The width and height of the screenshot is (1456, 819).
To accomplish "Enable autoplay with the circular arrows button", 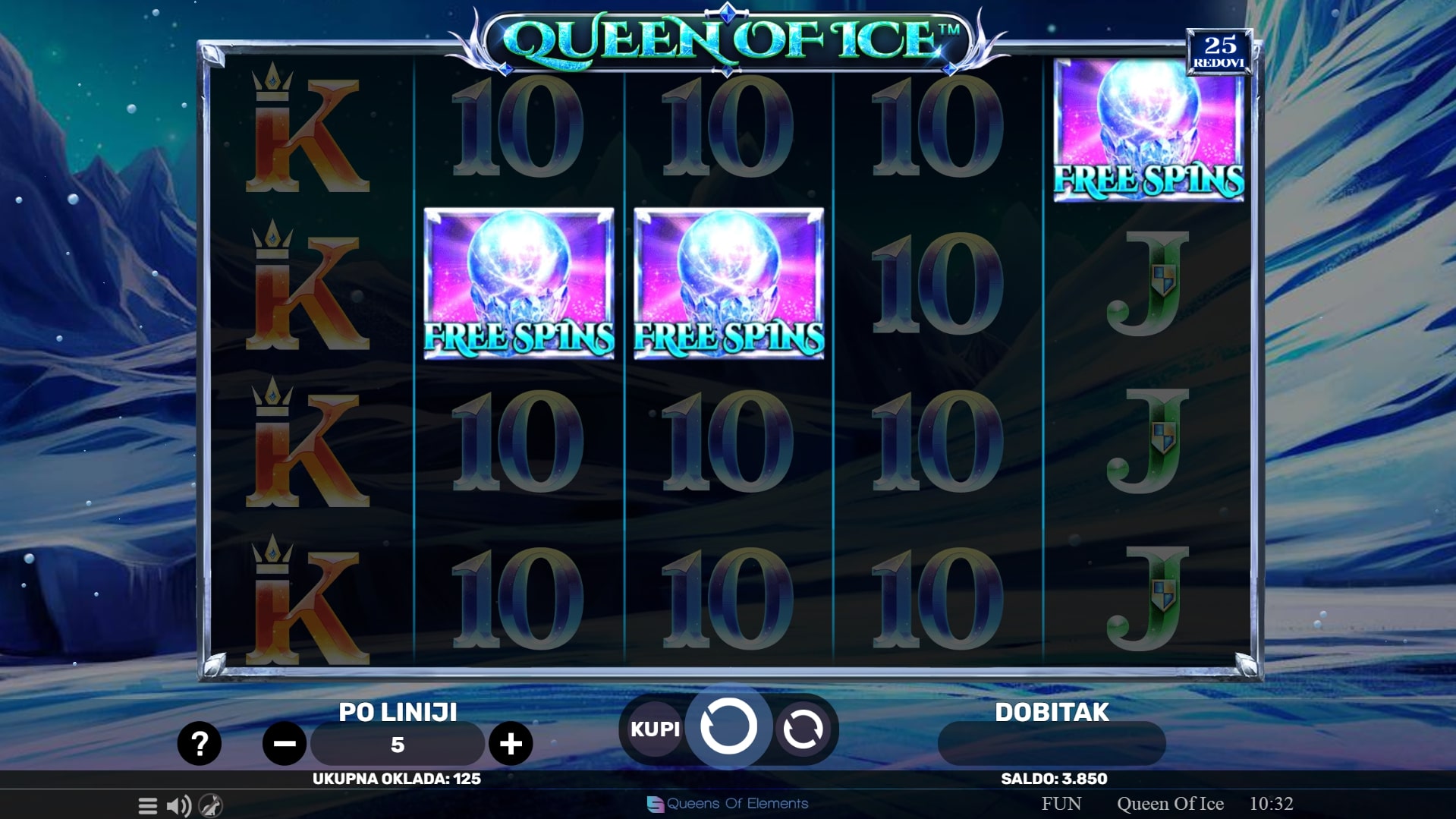I will tap(803, 729).
